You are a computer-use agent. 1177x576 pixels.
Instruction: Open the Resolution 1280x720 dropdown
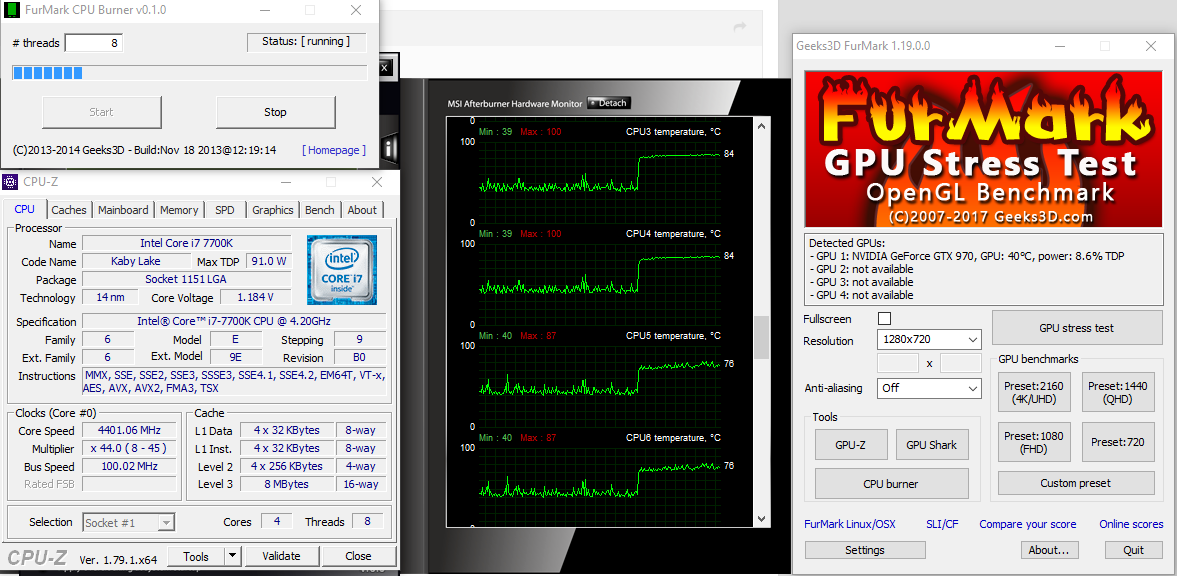pos(929,339)
